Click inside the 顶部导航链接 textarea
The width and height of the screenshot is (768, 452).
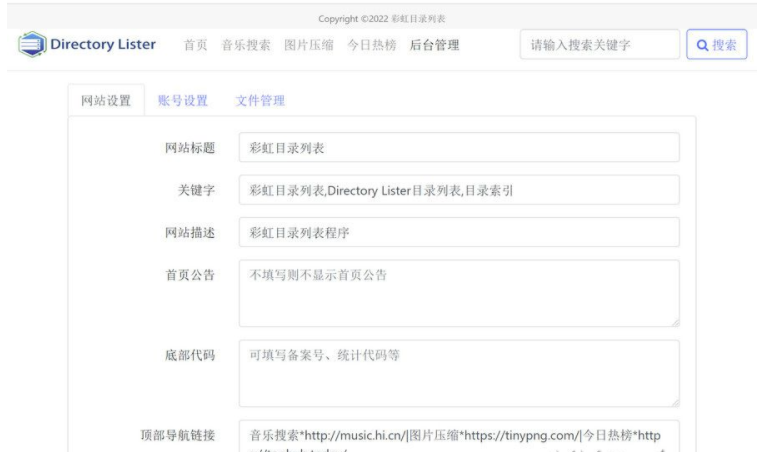459,437
